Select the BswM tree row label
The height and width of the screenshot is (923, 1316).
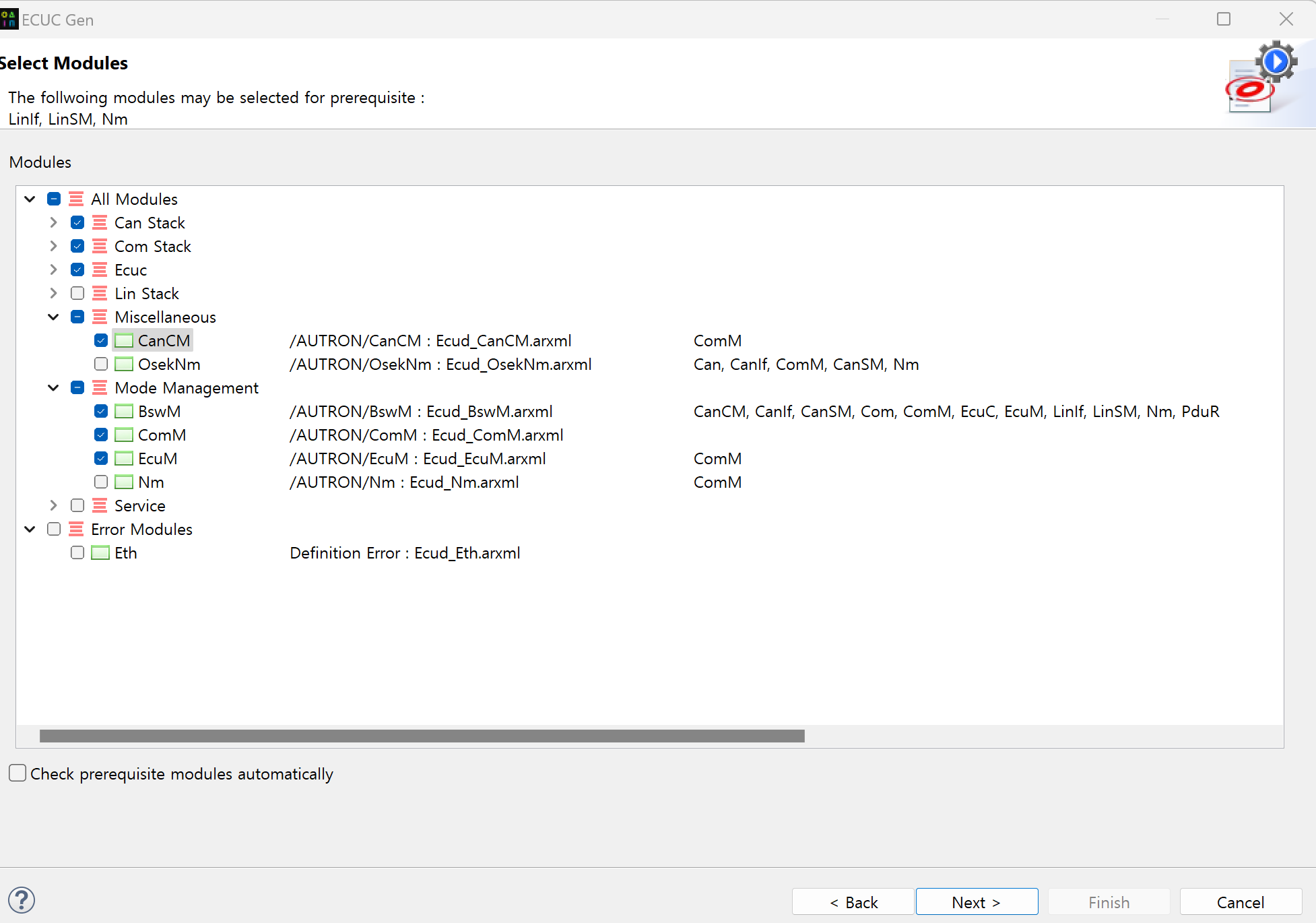click(160, 411)
